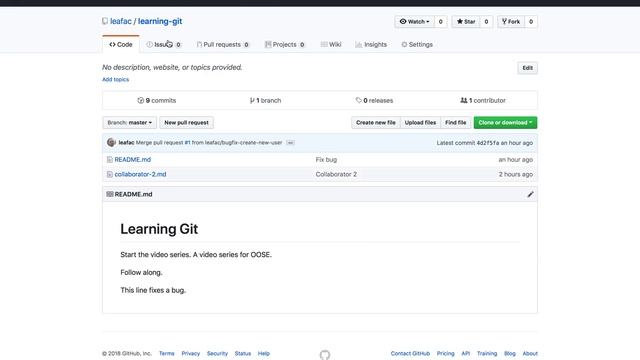Click the file icon beside README.md row
Image resolution: width=640 pixels, height=360 pixels.
109,160
